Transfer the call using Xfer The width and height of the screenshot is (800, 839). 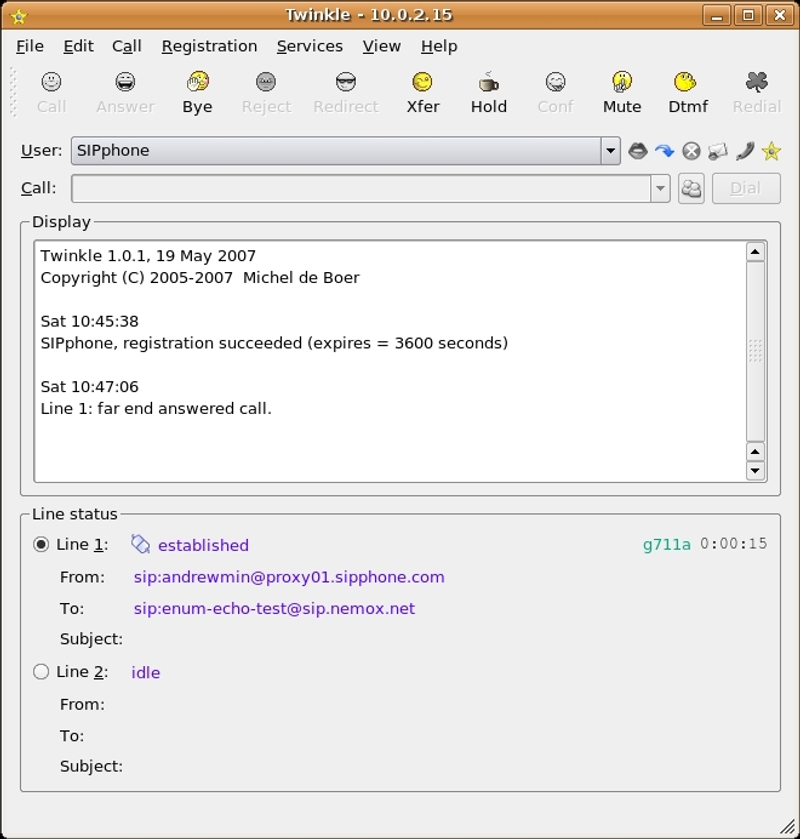coord(423,93)
